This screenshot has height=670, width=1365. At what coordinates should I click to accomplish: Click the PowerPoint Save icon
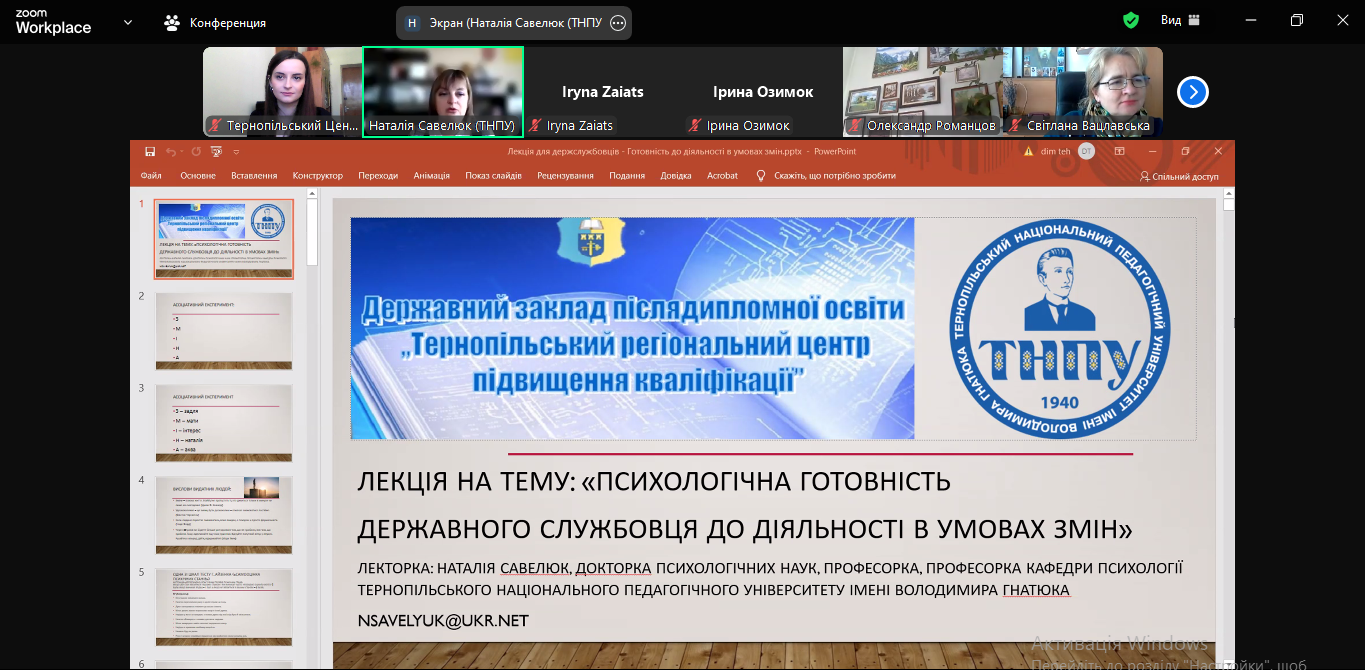pos(150,152)
